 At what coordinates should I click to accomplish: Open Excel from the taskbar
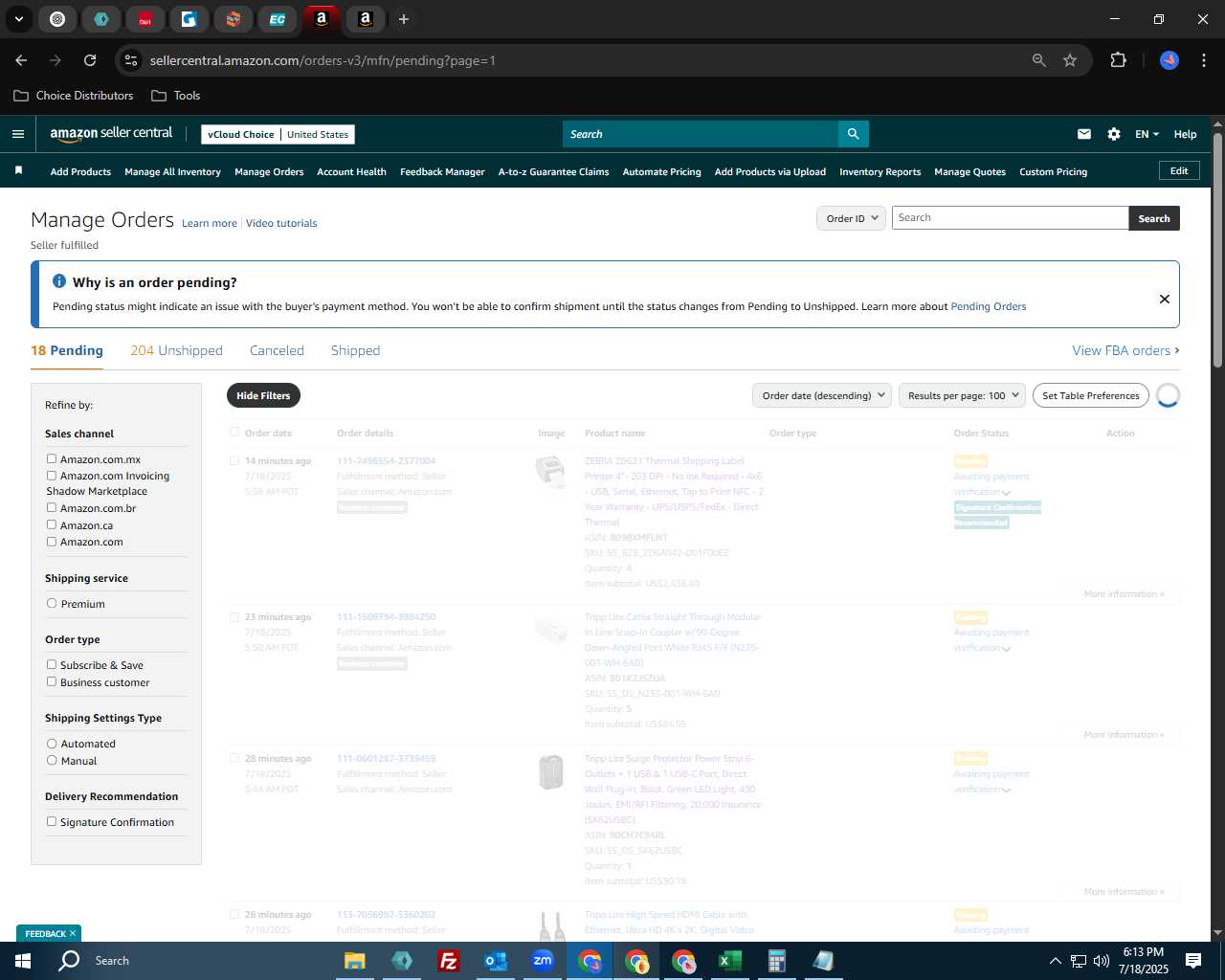tap(729, 961)
